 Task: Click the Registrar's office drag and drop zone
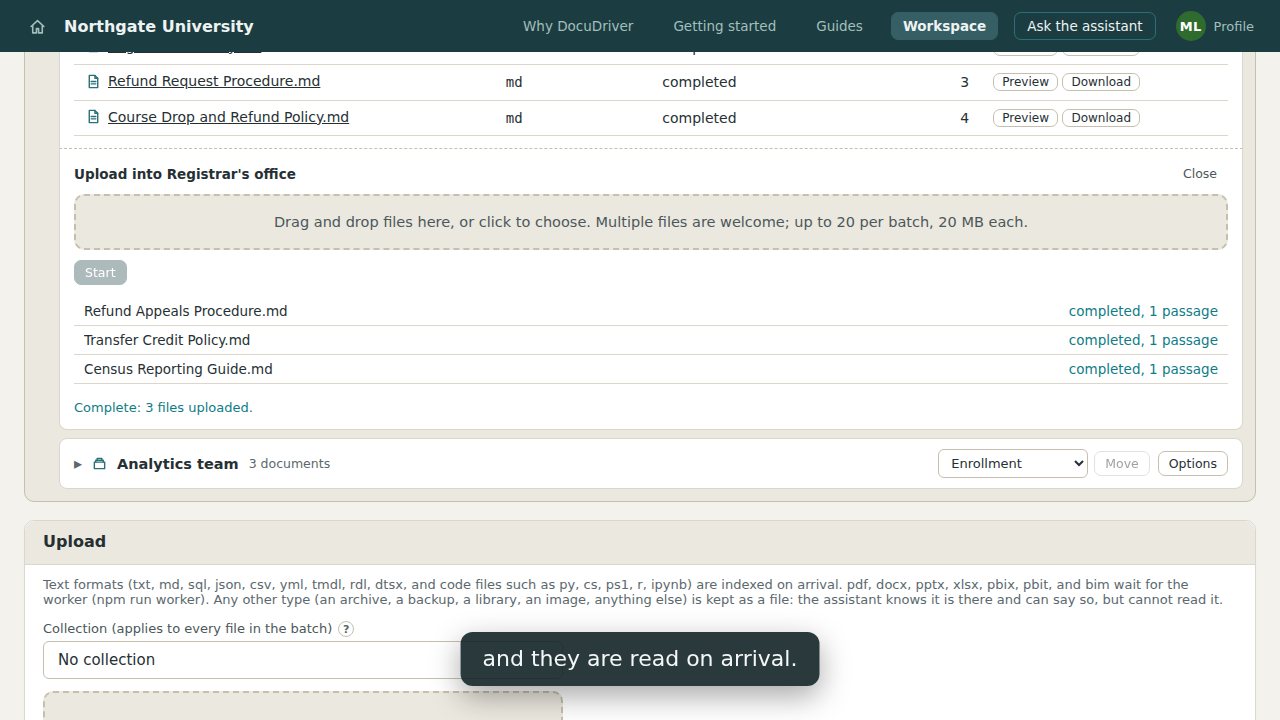click(x=651, y=222)
